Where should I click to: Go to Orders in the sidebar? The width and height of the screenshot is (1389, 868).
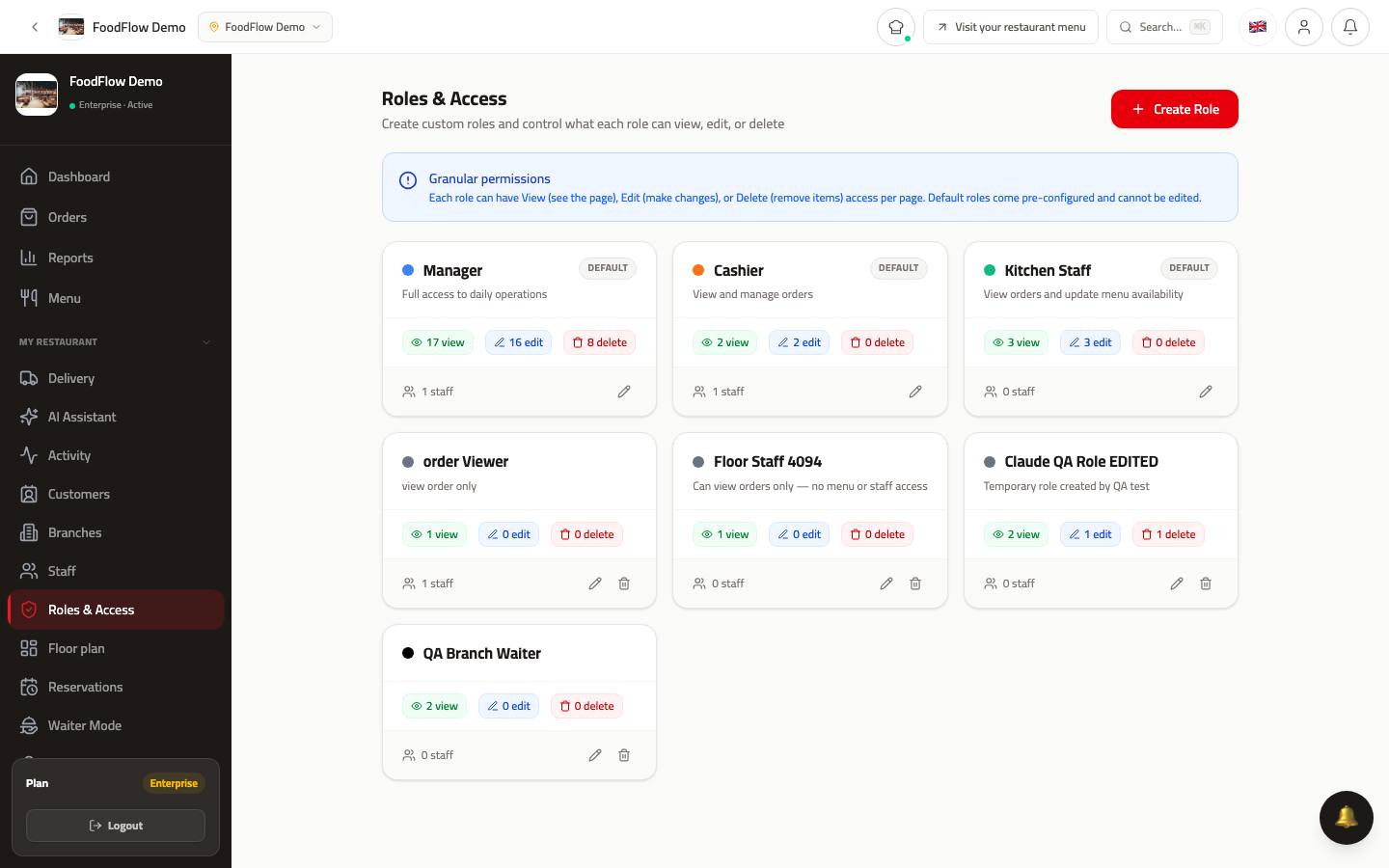tap(116, 217)
